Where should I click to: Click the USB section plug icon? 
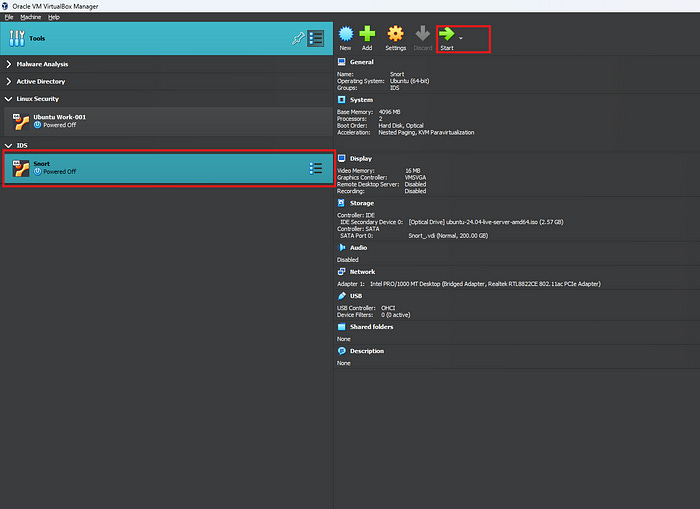click(342, 296)
